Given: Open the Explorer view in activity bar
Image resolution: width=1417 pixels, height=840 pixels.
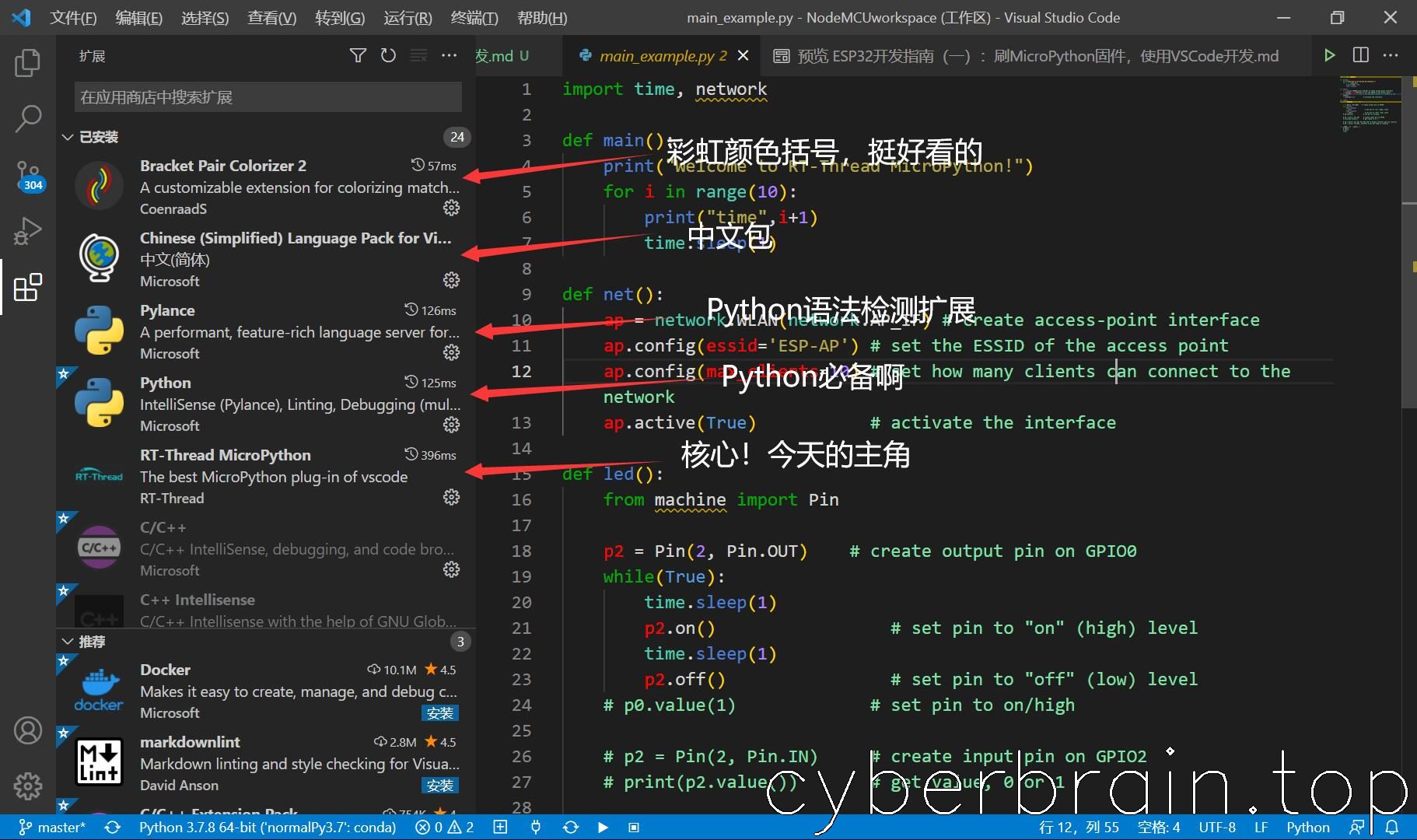Looking at the screenshot, I should click(28, 63).
